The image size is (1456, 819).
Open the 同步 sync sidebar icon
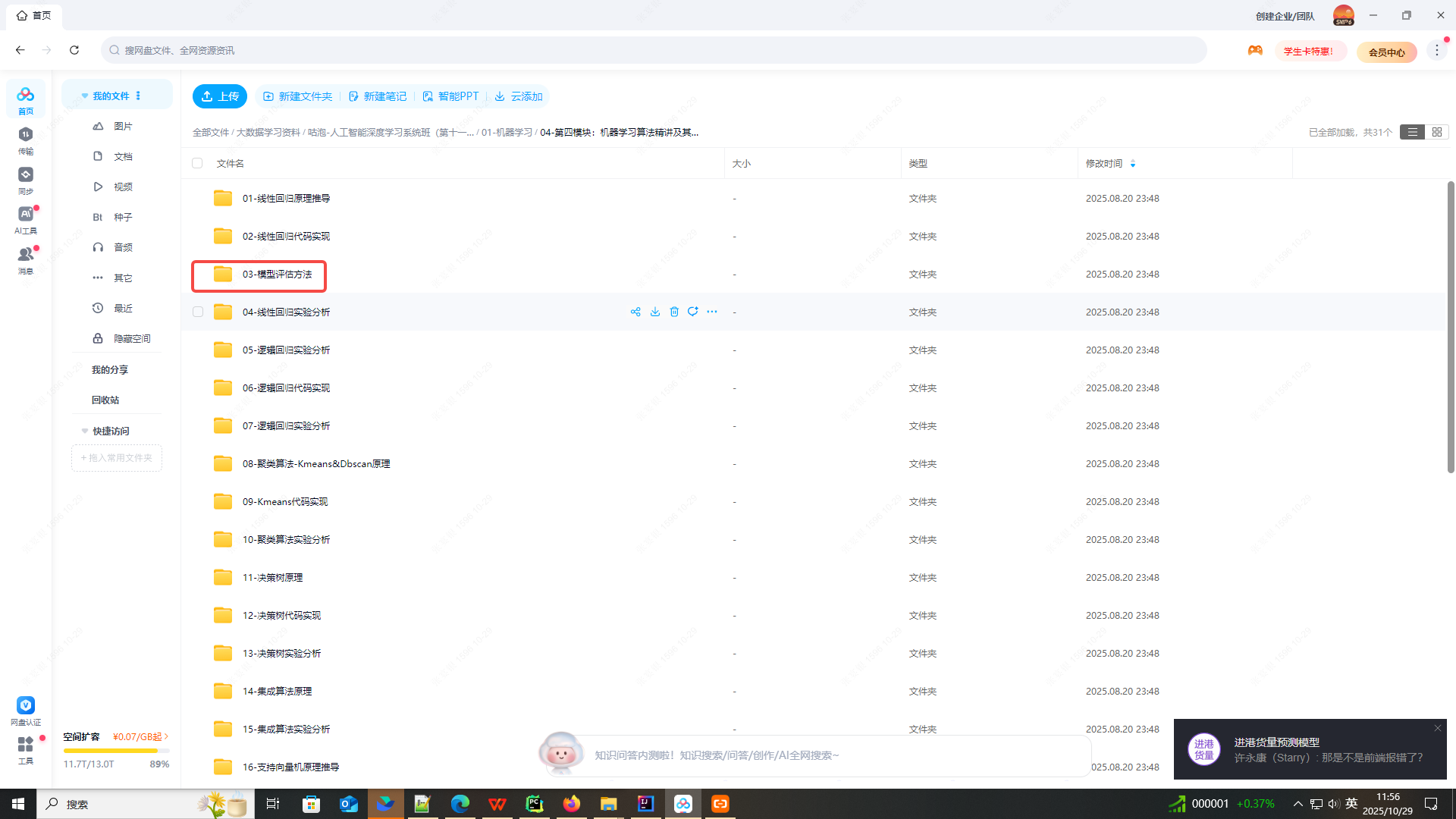[x=26, y=180]
